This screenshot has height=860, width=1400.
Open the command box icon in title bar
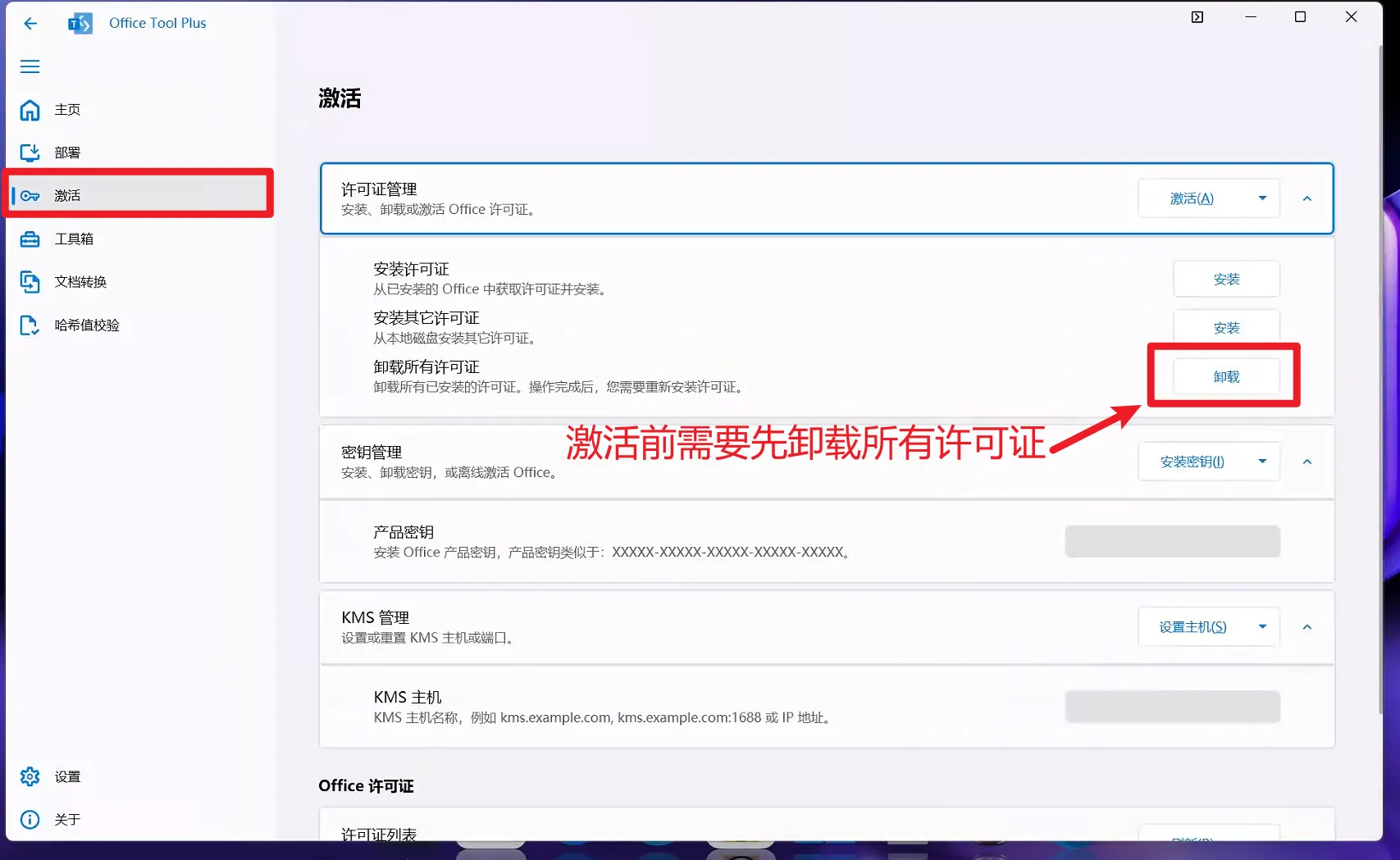1197,17
